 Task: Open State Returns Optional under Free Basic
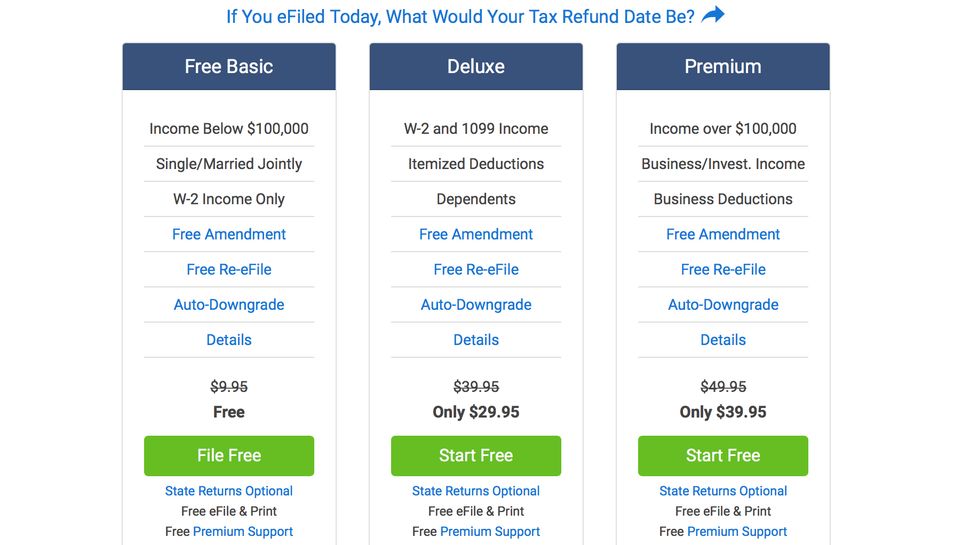[x=229, y=491]
